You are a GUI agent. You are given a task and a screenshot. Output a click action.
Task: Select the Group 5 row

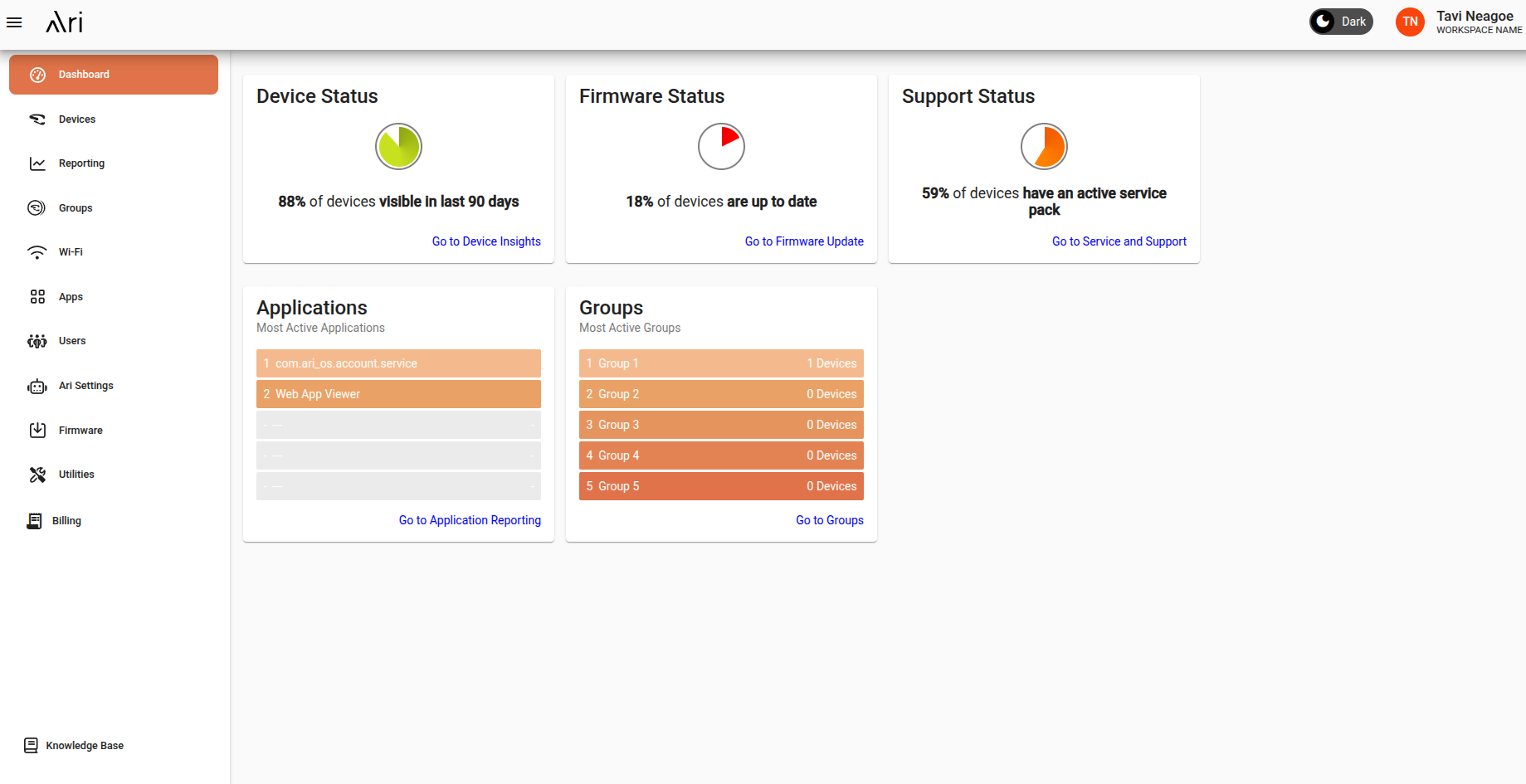pos(721,486)
